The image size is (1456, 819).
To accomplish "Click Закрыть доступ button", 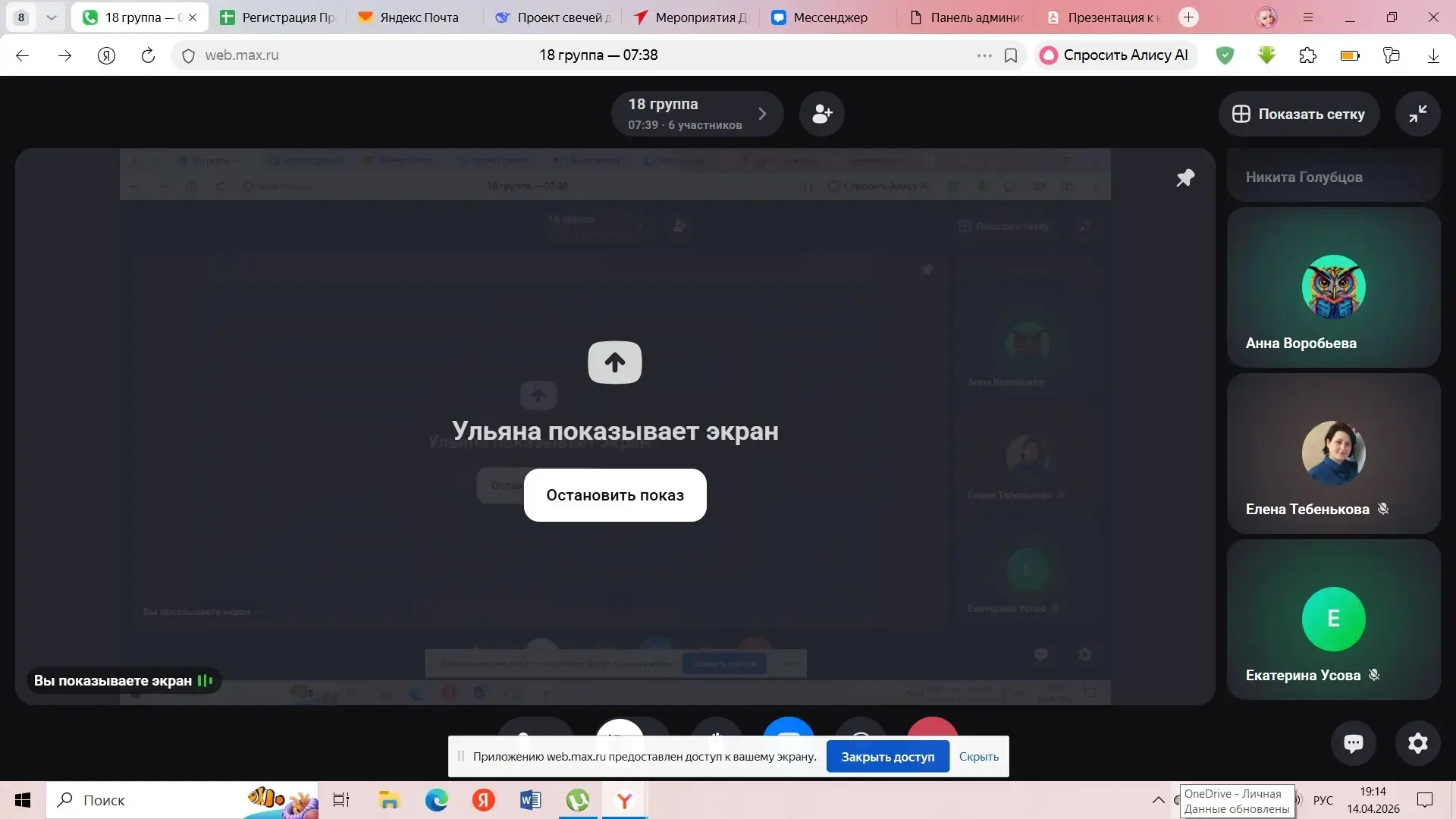I will (x=887, y=757).
